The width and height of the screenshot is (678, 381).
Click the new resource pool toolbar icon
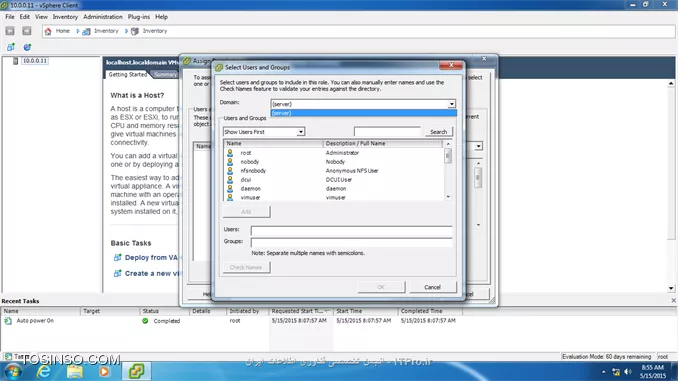click(27, 47)
